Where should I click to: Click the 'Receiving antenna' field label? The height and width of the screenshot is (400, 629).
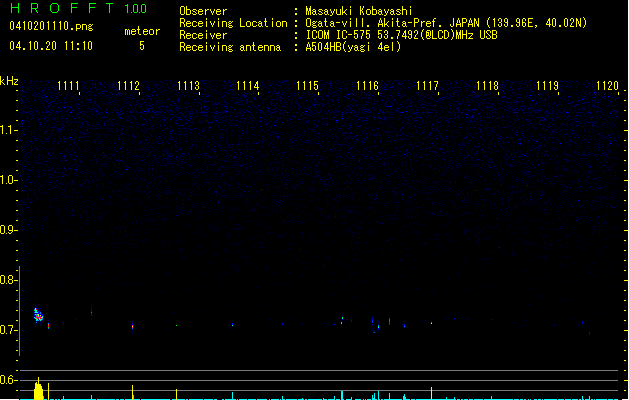(230, 47)
